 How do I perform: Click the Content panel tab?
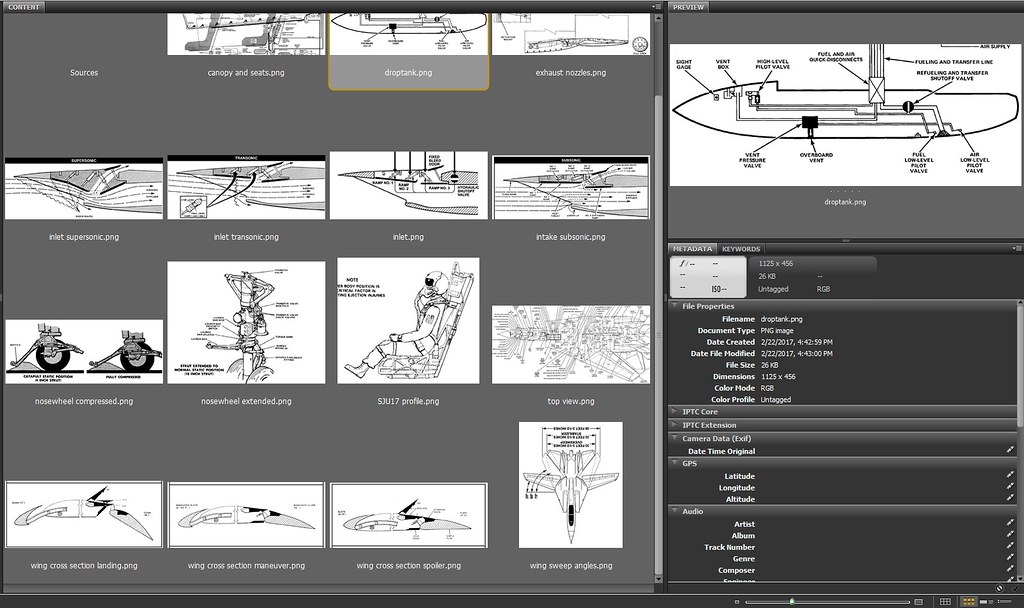click(24, 7)
